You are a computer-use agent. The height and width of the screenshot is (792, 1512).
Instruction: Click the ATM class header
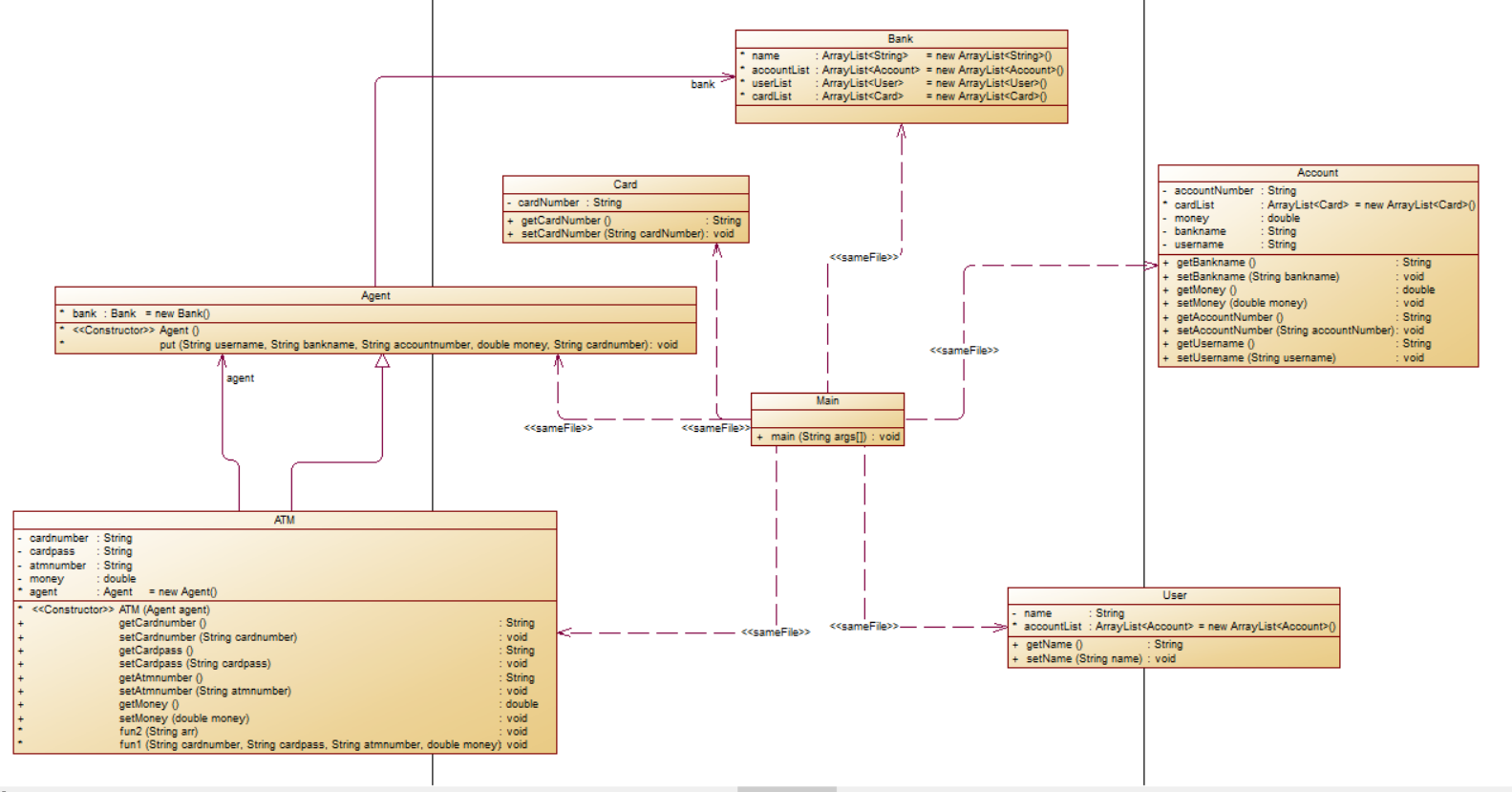pos(285,521)
